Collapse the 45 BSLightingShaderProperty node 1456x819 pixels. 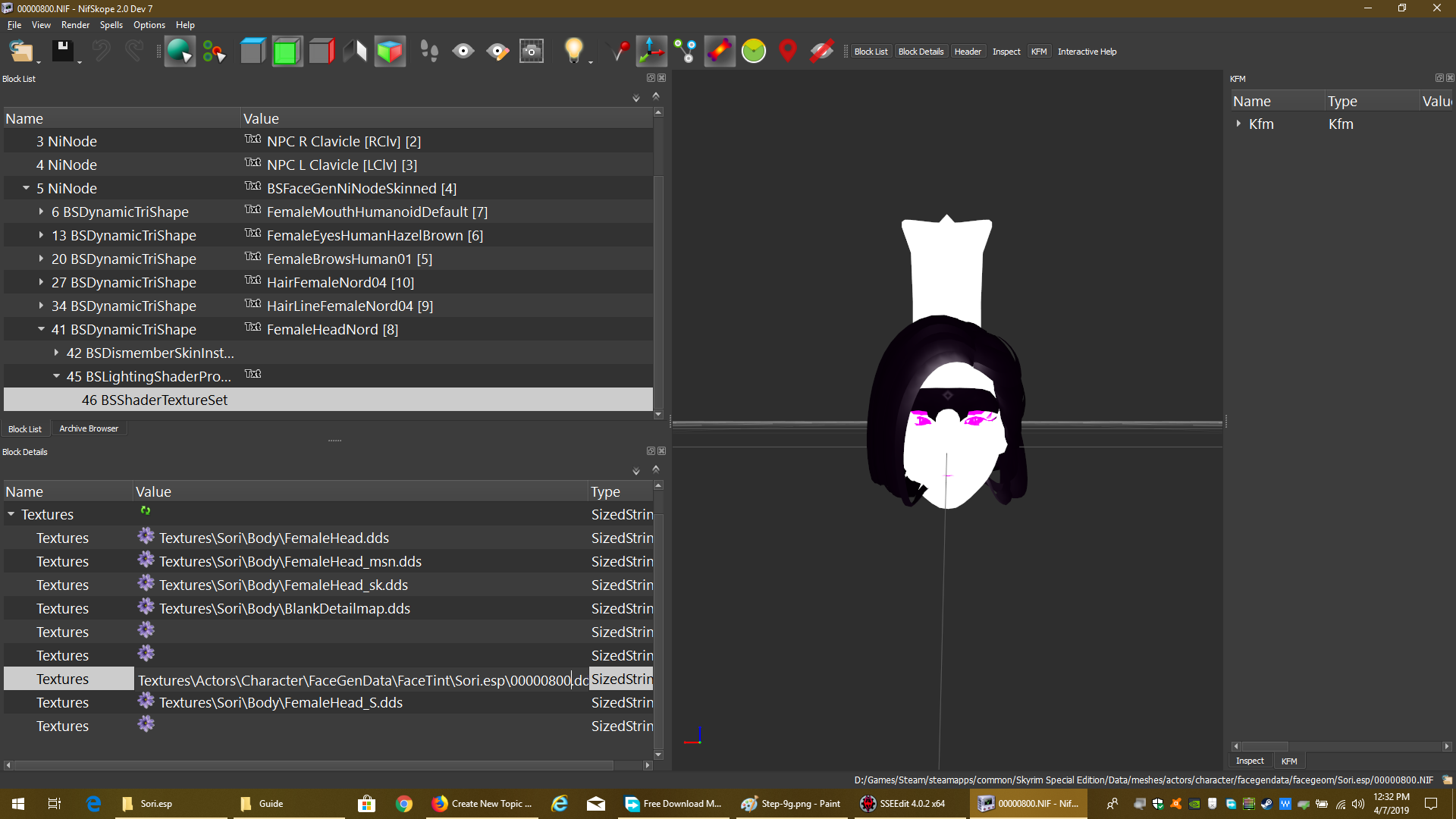pos(56,376)
